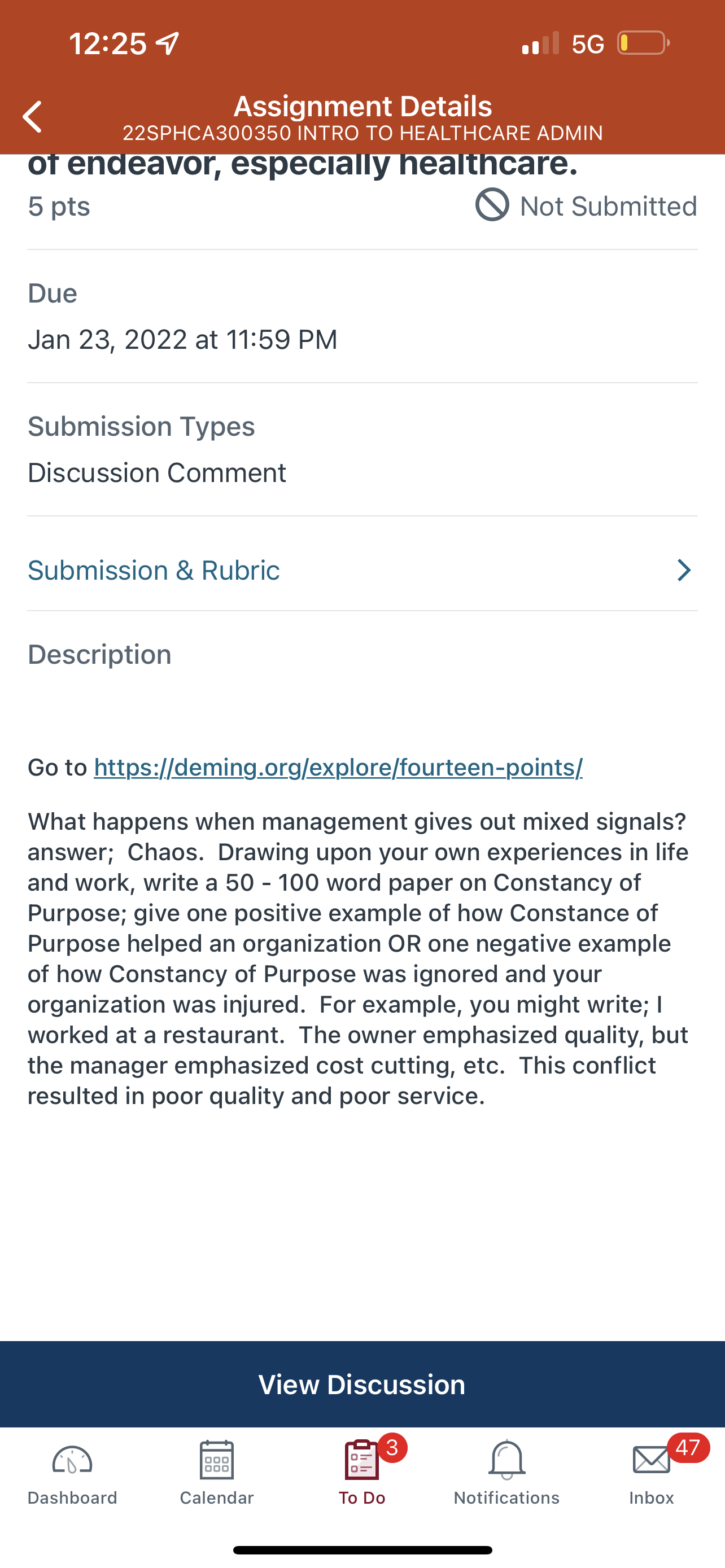The width and height of the screenshot is (725, 1568).
Task: Tap the home indicator bar
Action: (362, 1550)
